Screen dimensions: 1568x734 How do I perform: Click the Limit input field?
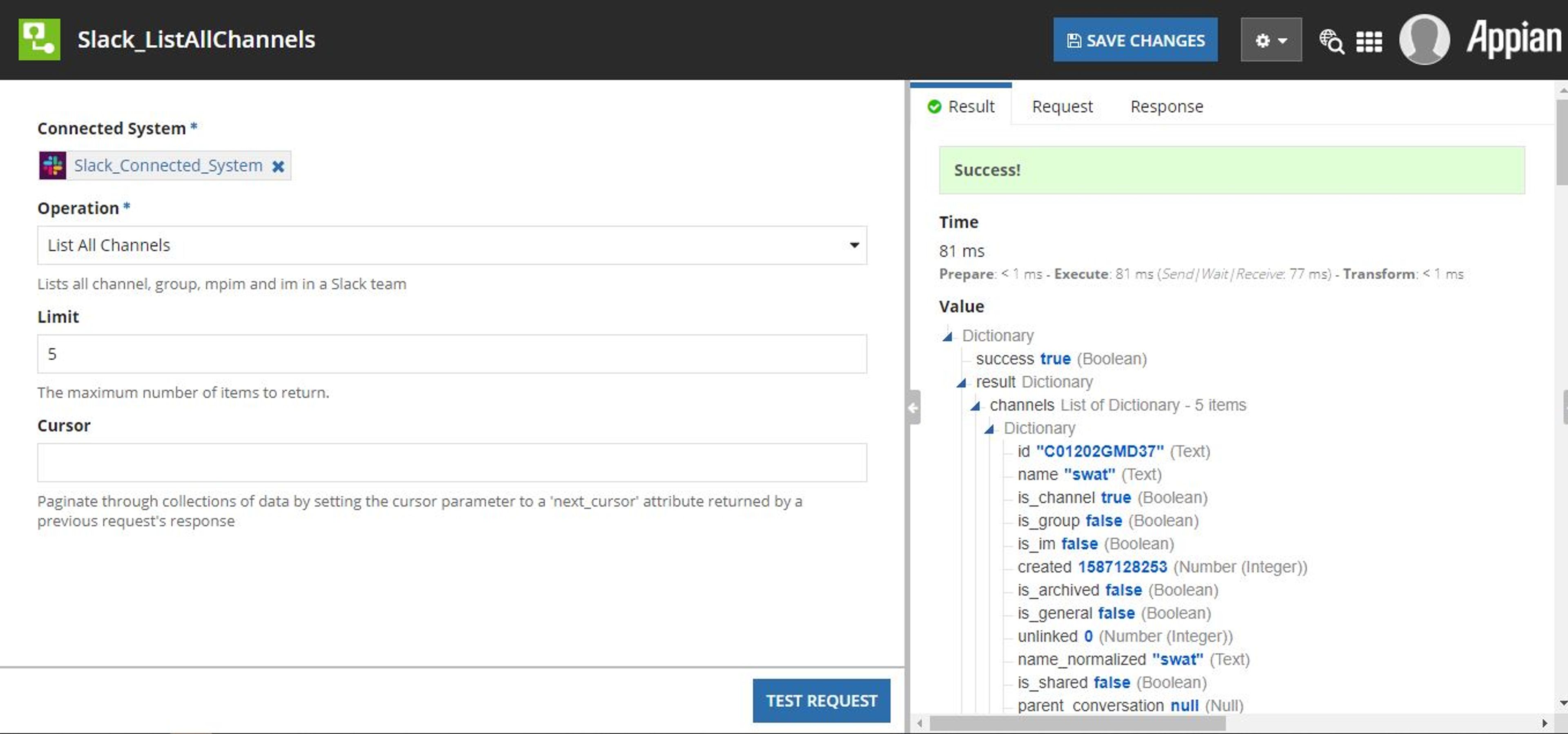tap(452, 354)
